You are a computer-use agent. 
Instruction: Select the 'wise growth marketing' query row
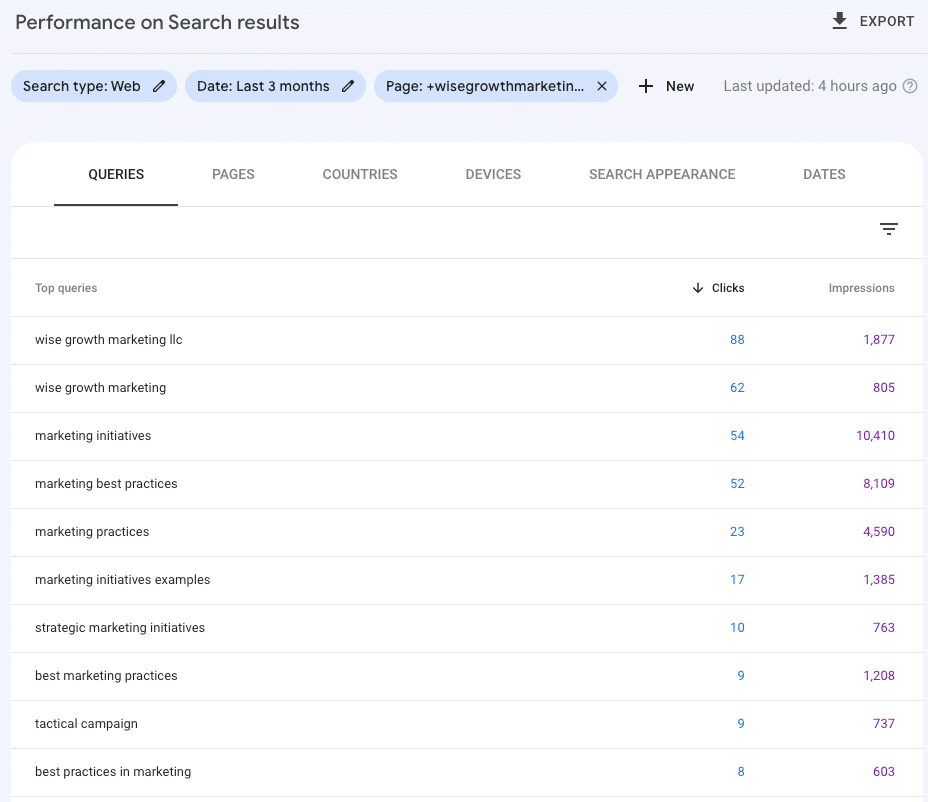click(466, 388)
